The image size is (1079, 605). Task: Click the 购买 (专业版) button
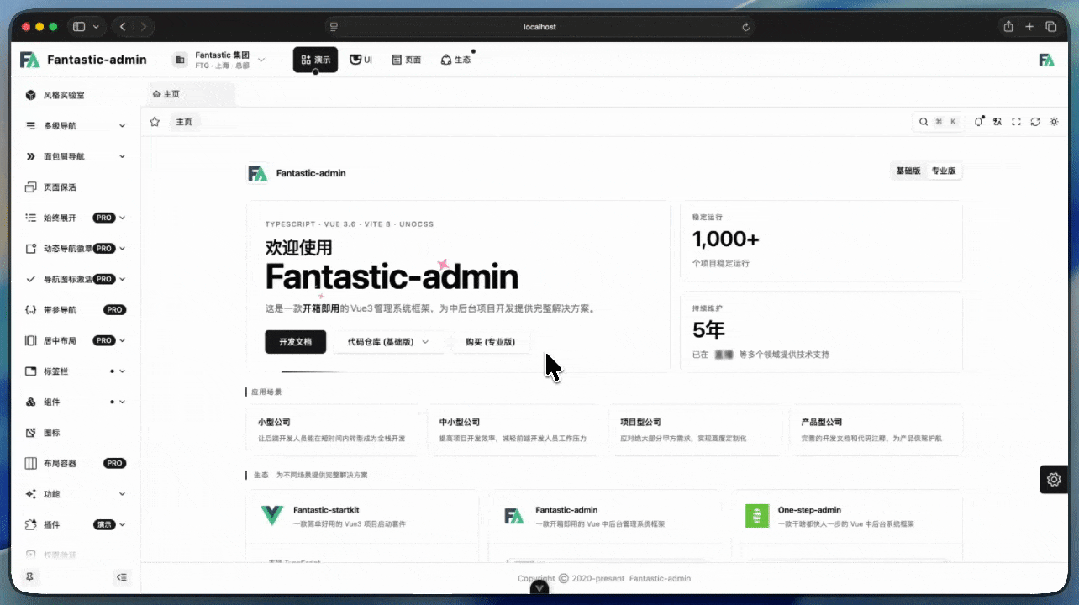tap(490, 342)
